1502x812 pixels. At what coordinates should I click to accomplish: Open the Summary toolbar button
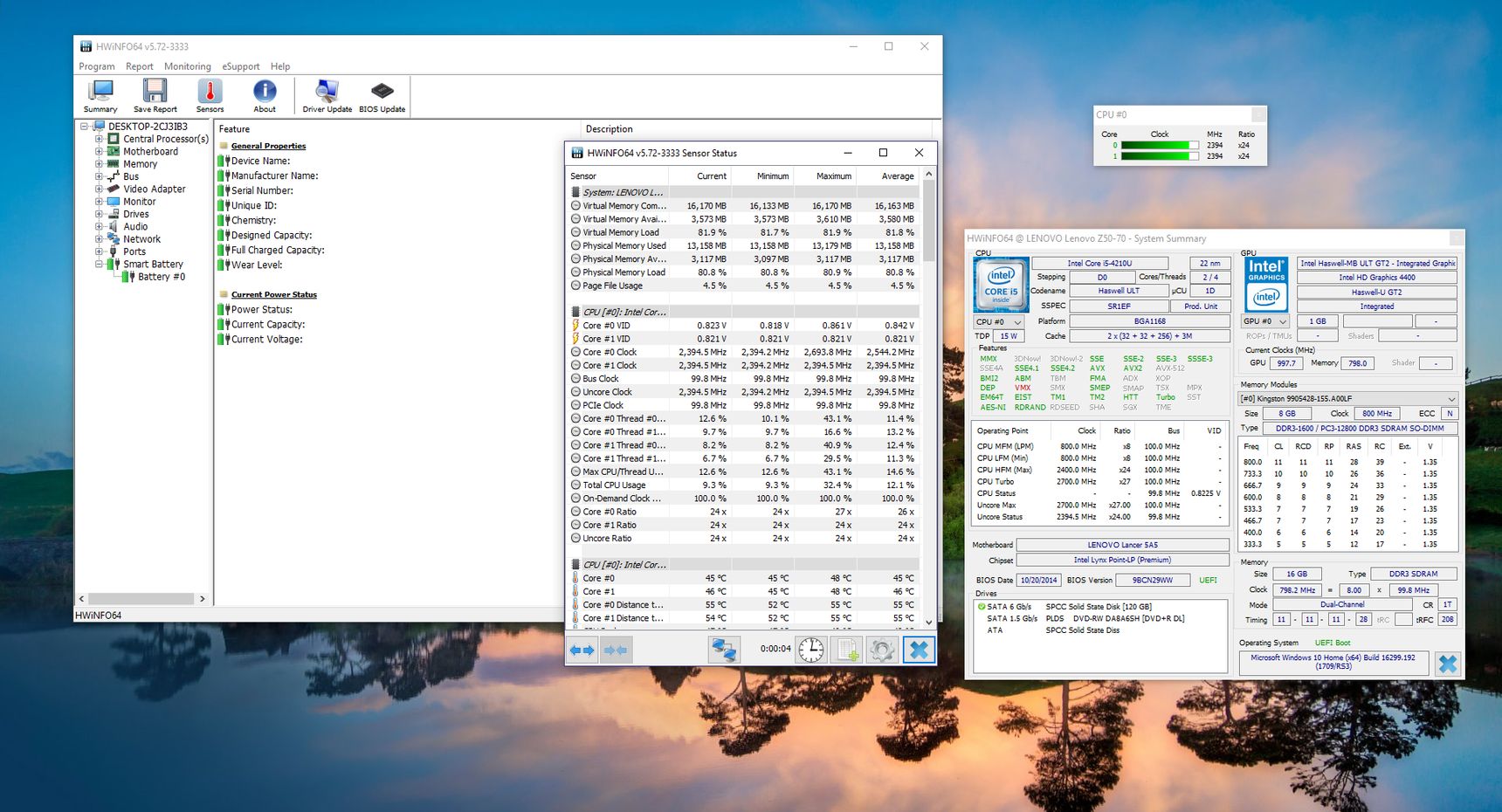click(100, 96)
